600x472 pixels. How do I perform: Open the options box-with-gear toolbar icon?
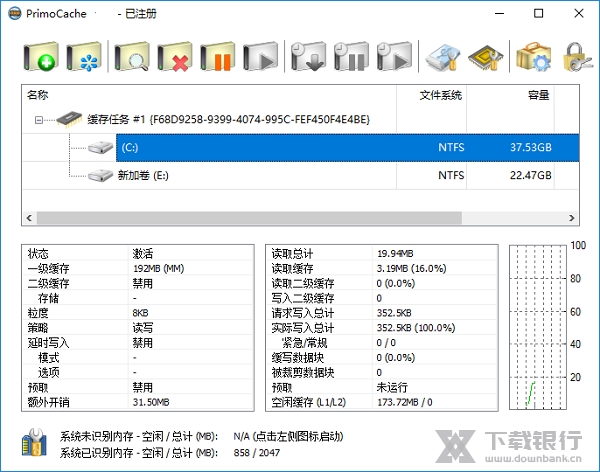(x=535, y=56)
